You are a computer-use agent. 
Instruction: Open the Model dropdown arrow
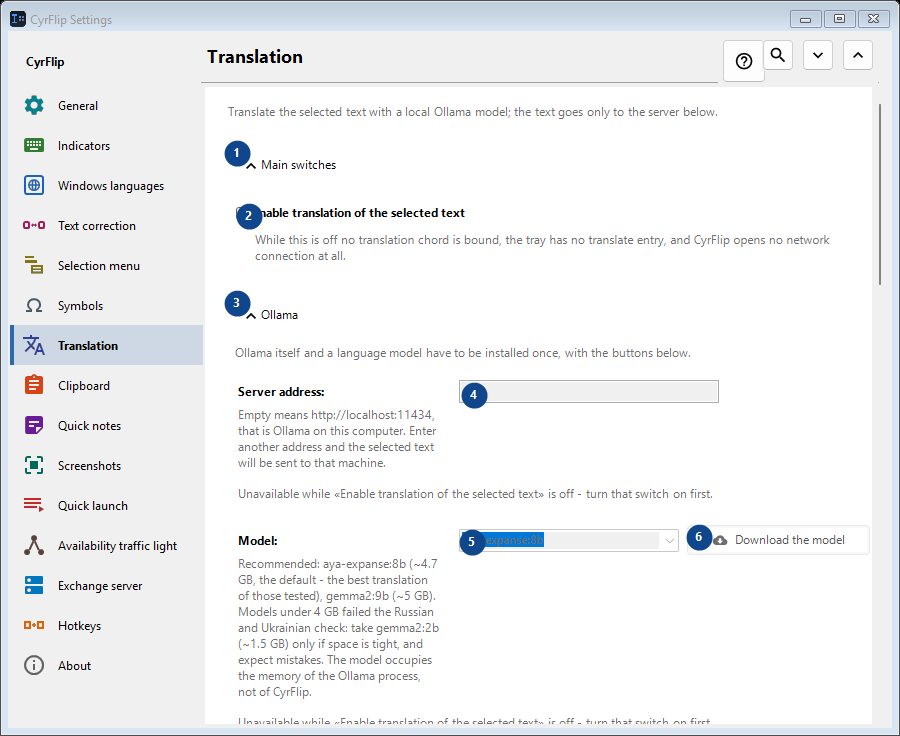(669, 541)
